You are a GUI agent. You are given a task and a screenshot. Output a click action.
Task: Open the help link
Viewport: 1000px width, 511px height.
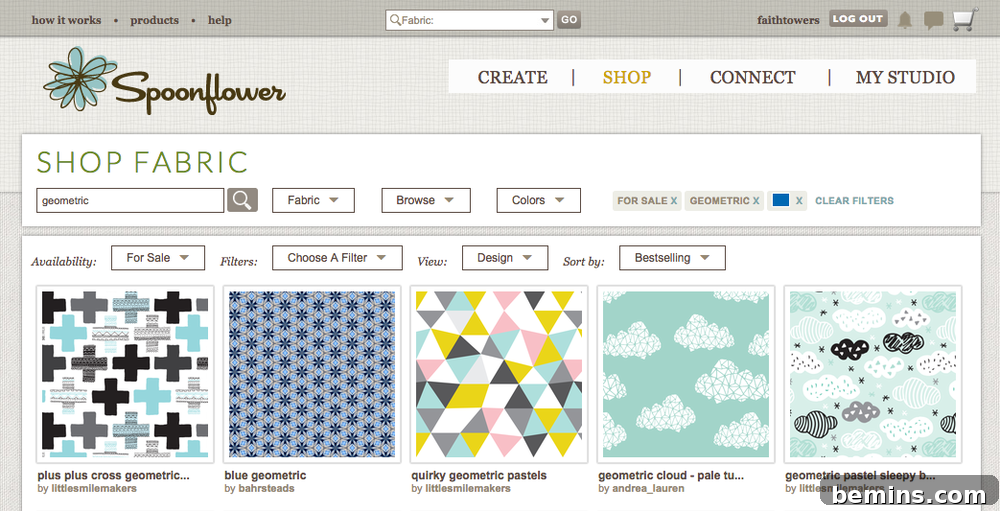point(219,20)
